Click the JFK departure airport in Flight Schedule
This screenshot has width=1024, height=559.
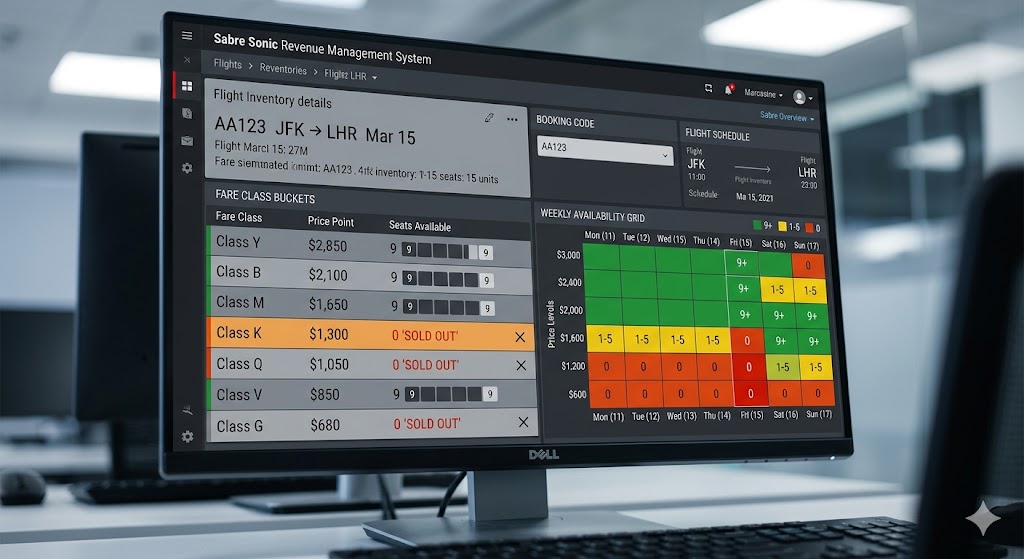click(696, 164)
